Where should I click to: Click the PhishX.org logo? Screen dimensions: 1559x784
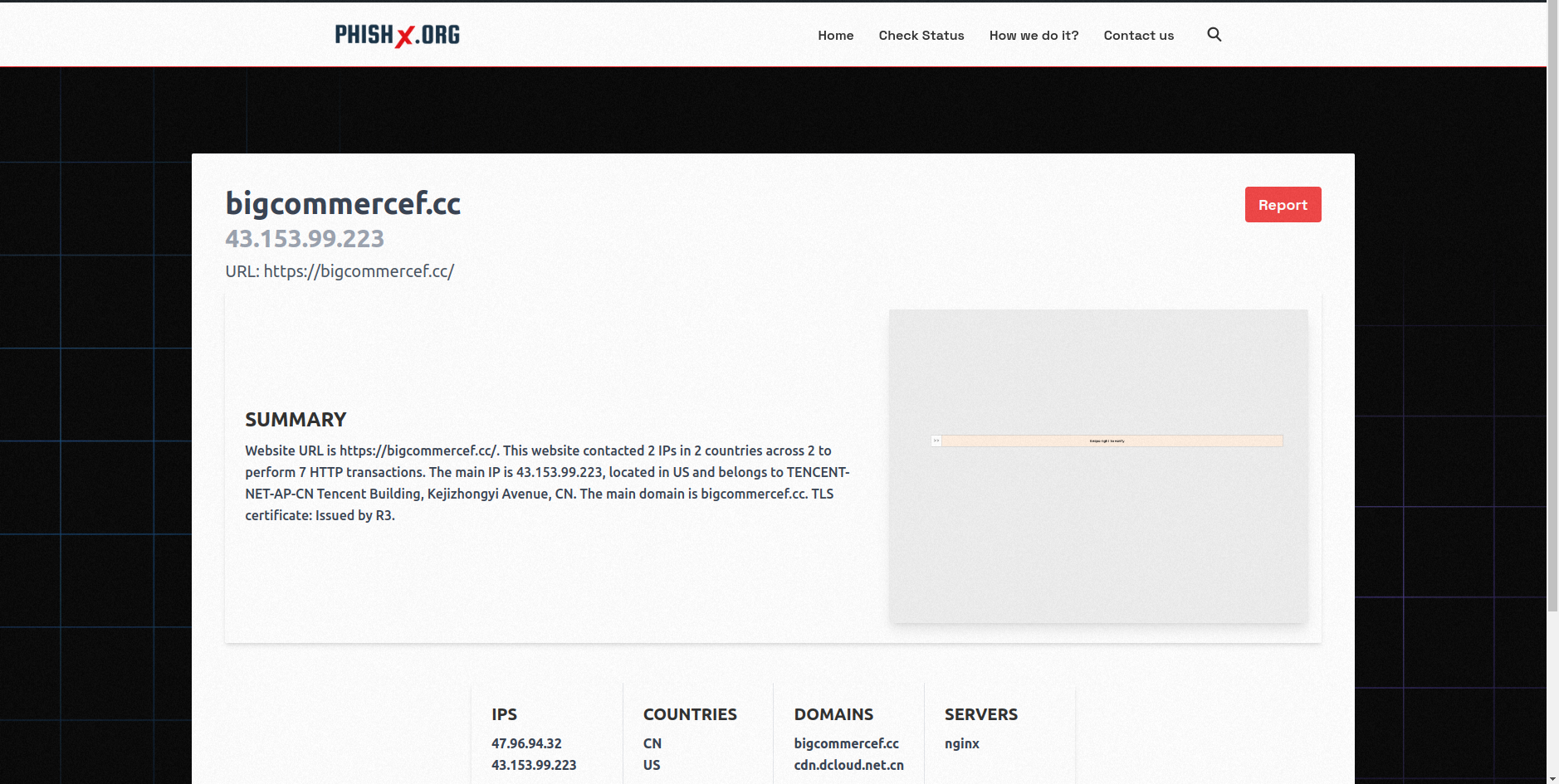[398, 35]
